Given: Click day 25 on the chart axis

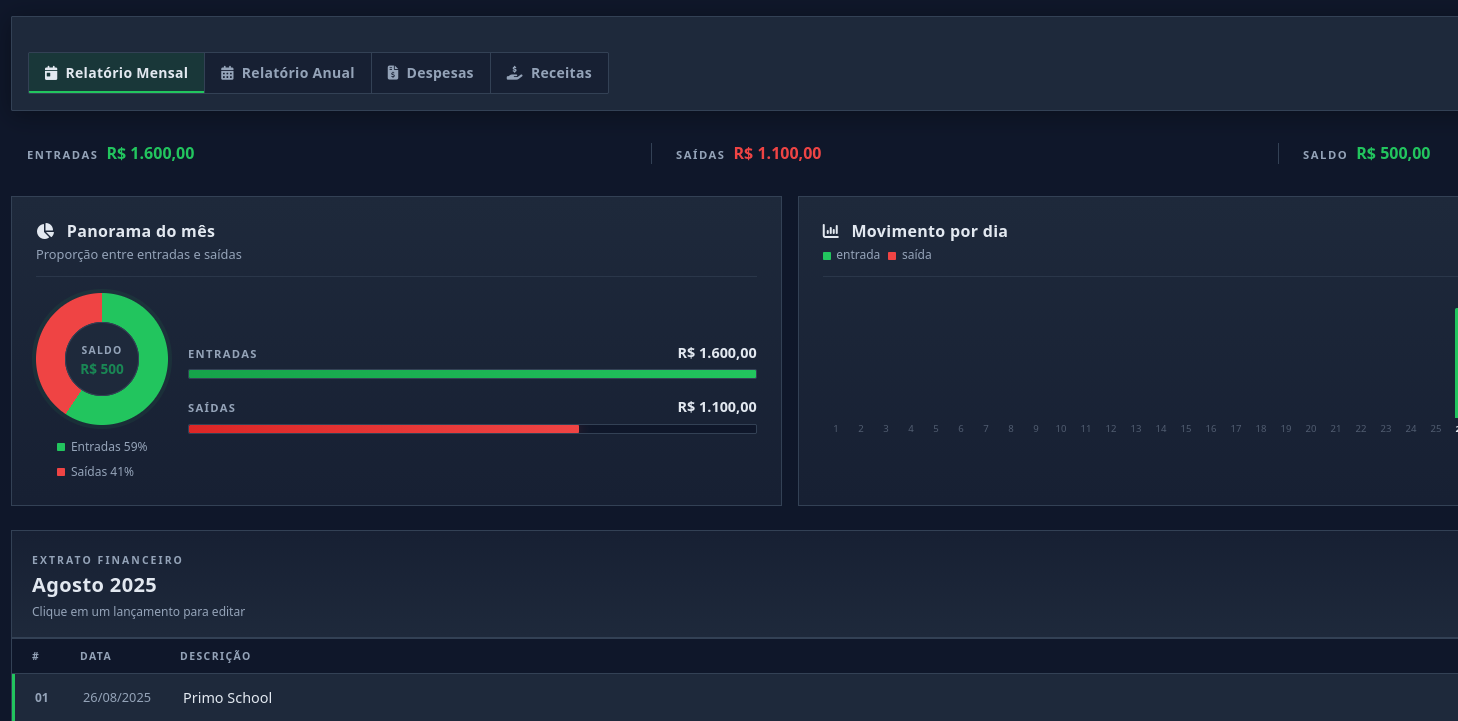Looking at the screenshot, I should tap(1436, 429).
